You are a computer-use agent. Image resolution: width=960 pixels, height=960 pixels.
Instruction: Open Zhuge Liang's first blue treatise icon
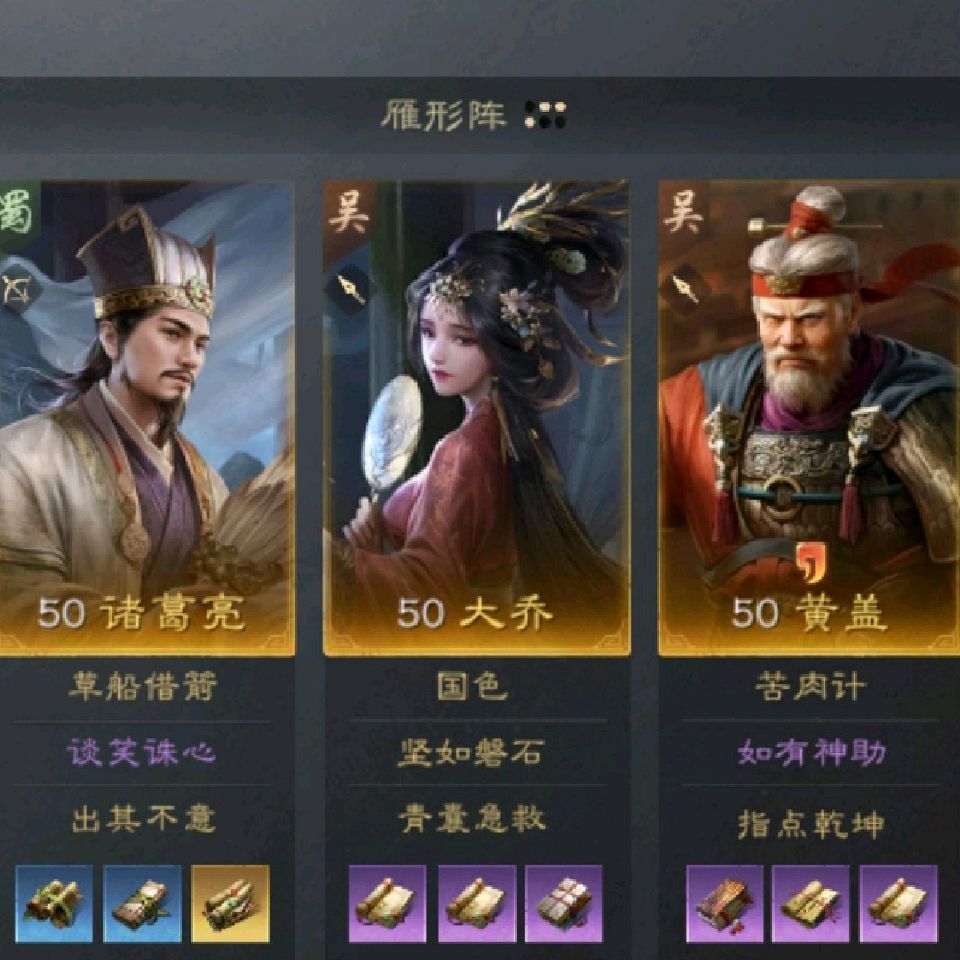[x=54, y=903]
